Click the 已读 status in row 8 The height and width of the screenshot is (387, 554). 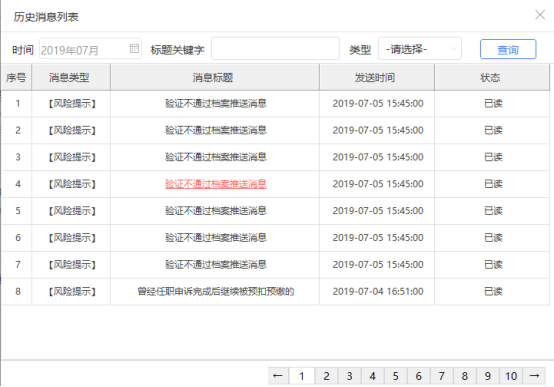click(493, 291)
